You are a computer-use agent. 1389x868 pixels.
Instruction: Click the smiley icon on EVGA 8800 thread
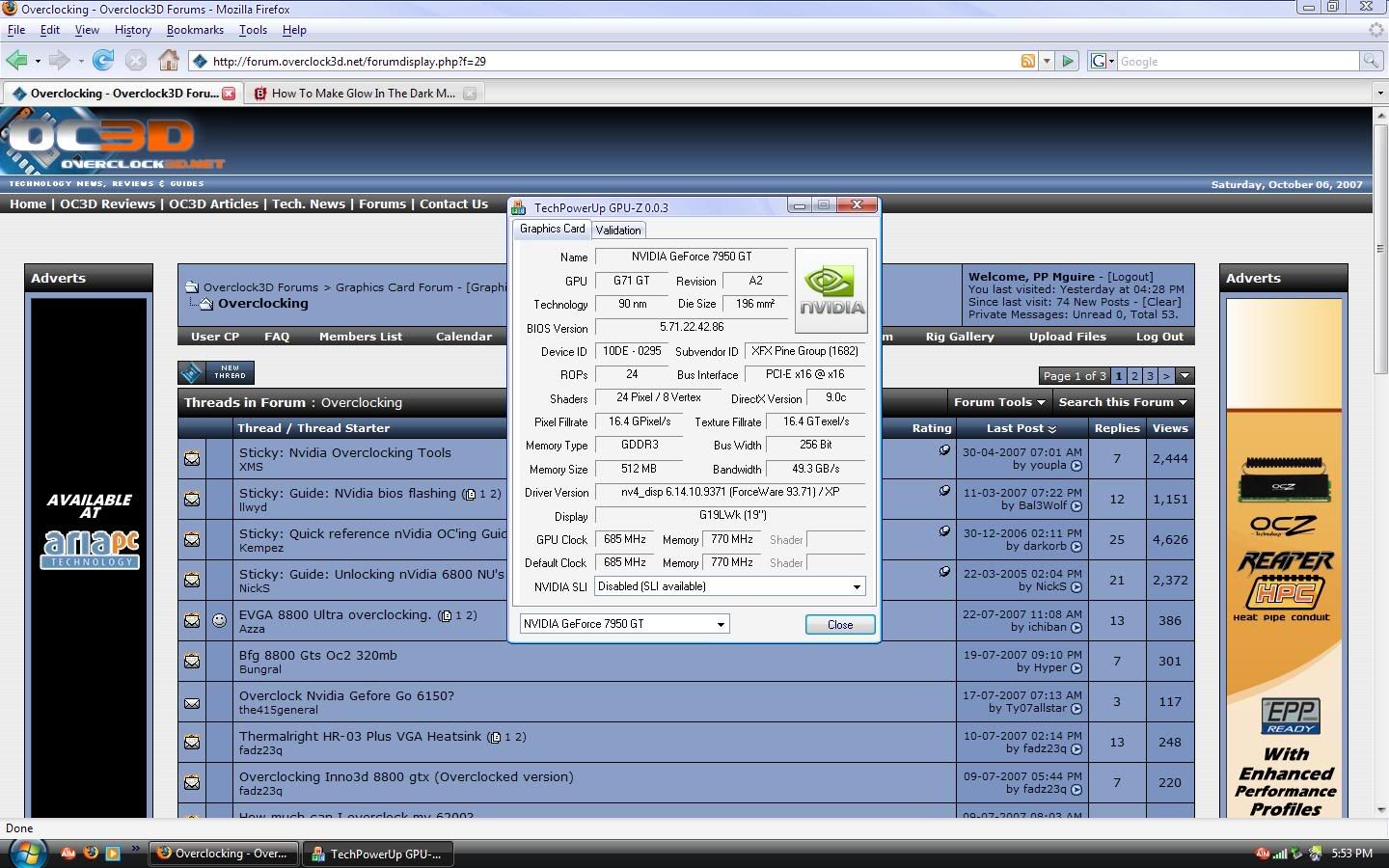tap(219, 621)
